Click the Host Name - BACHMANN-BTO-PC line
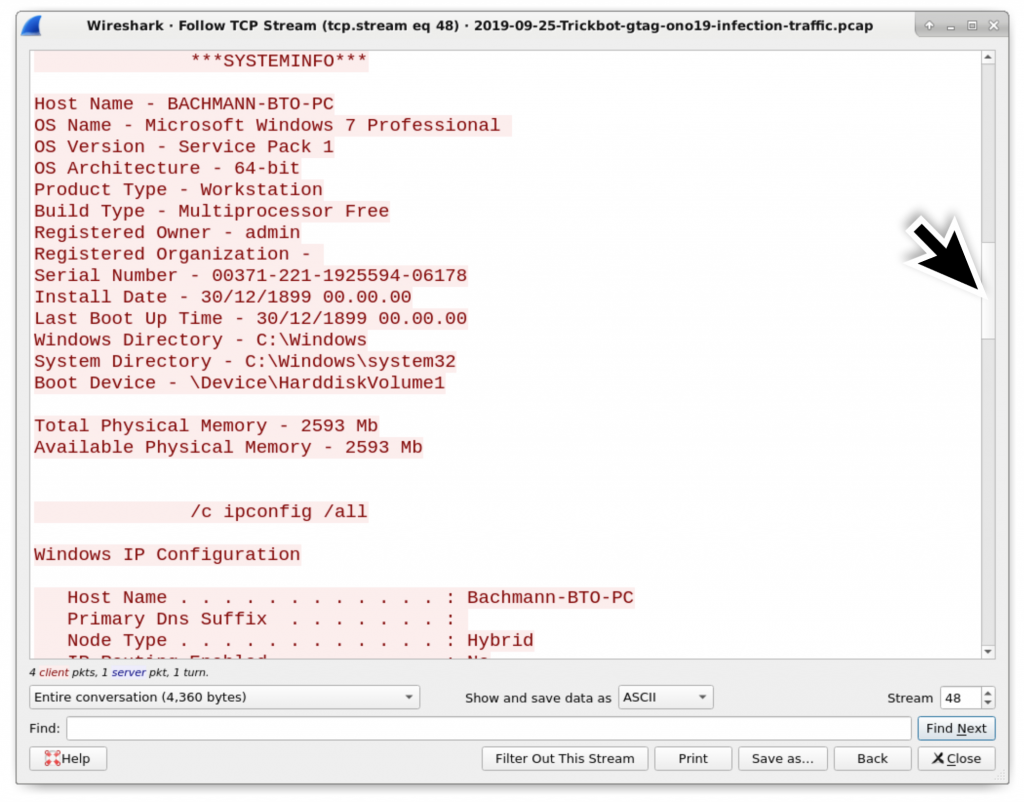The image size is (1024, 802). click(x=184, y=104)
